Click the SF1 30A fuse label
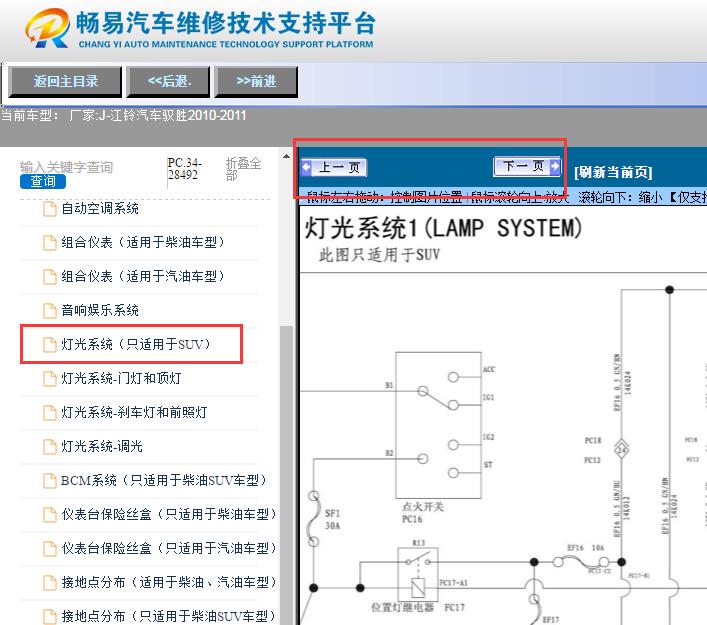This screenshot has width=707, height=625. click(x=332, y=519)
